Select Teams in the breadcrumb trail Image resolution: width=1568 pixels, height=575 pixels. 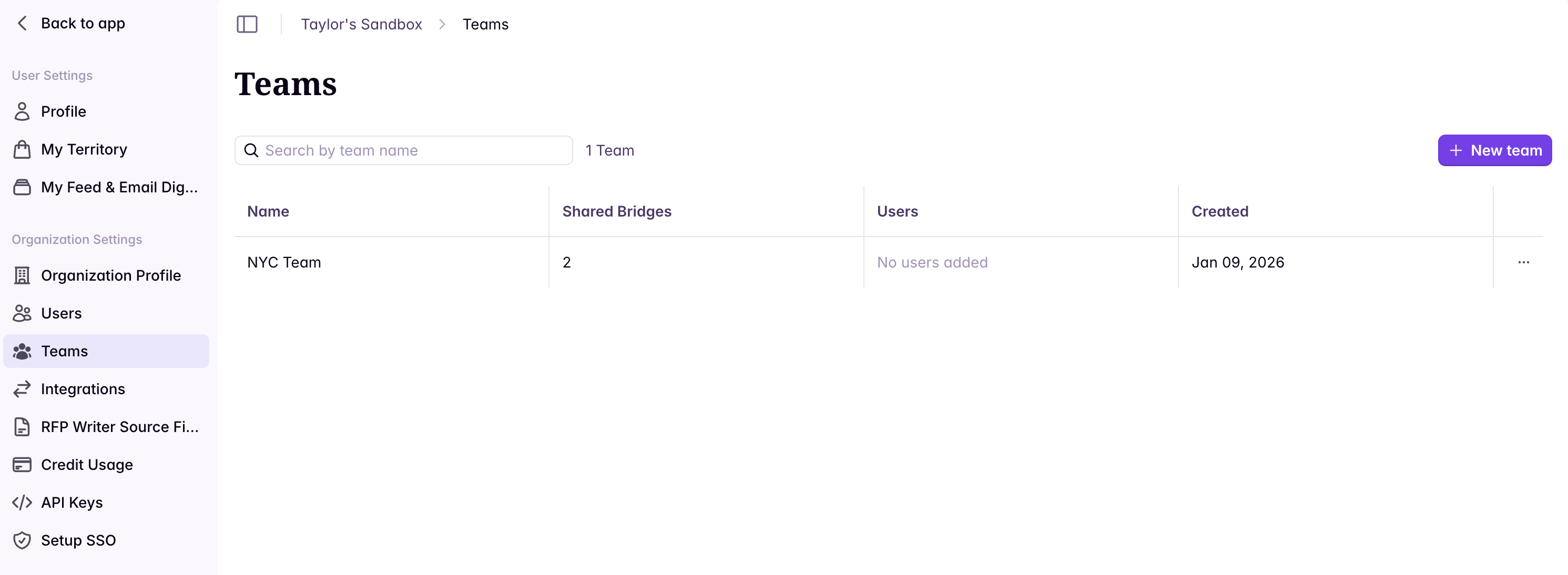(x=486, y=24)
